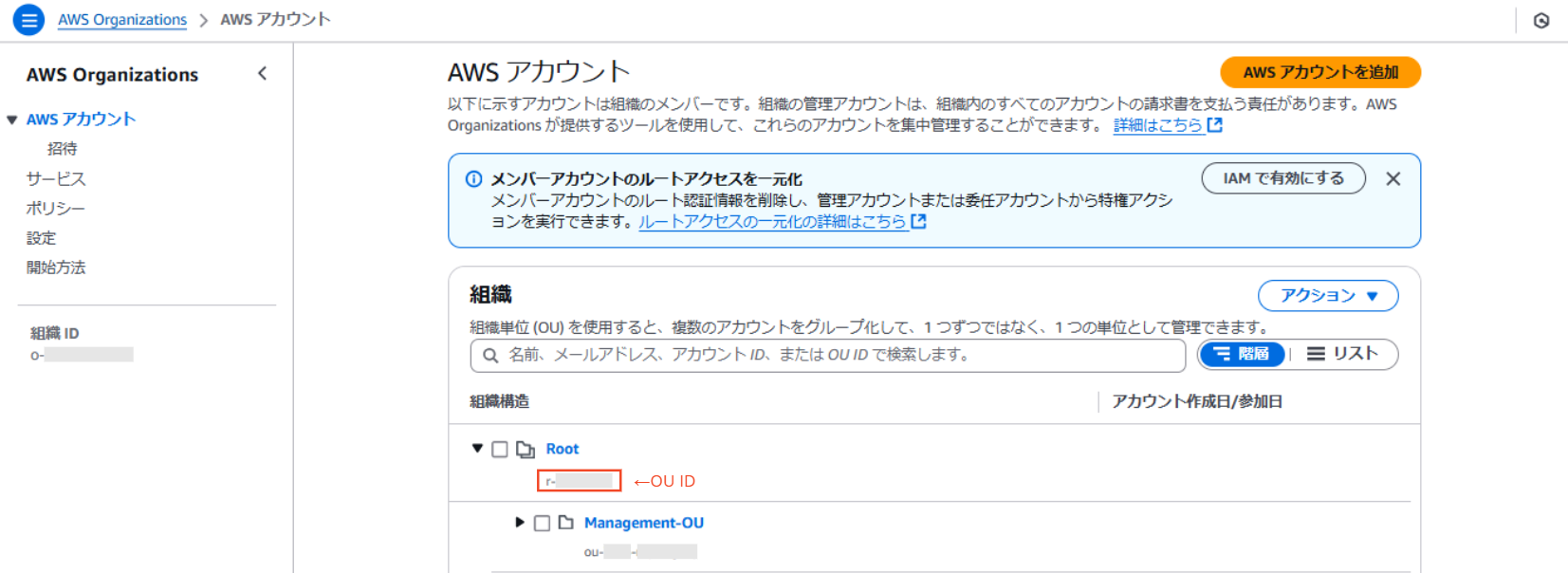Click the AWS Organizations sidebar title
The height and width of the screenshot is (573, 1568).
tap(112, 75)
